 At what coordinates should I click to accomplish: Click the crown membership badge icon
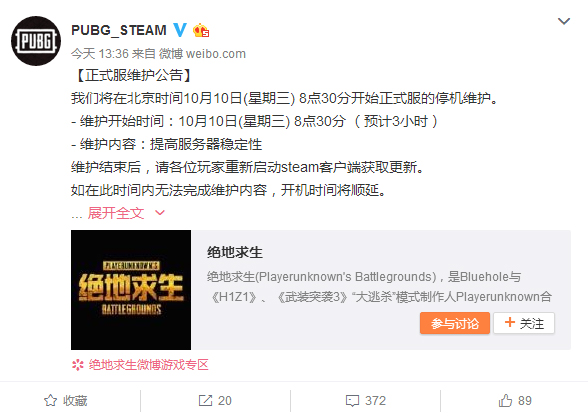[201, 30]
